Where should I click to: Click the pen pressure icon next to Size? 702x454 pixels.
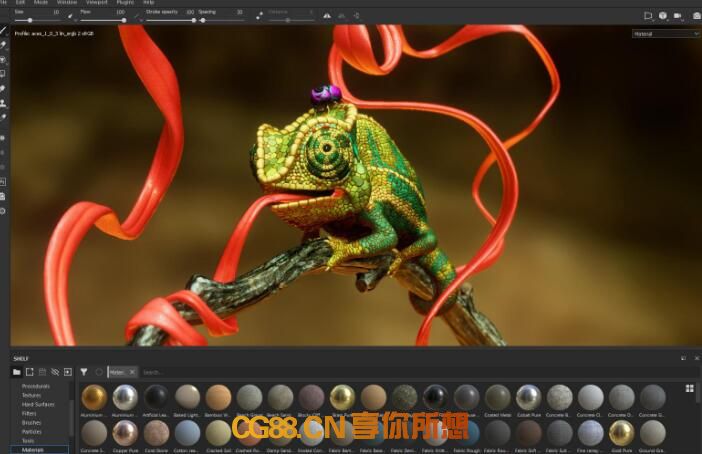pyautogui.click(x=70, y=16)
